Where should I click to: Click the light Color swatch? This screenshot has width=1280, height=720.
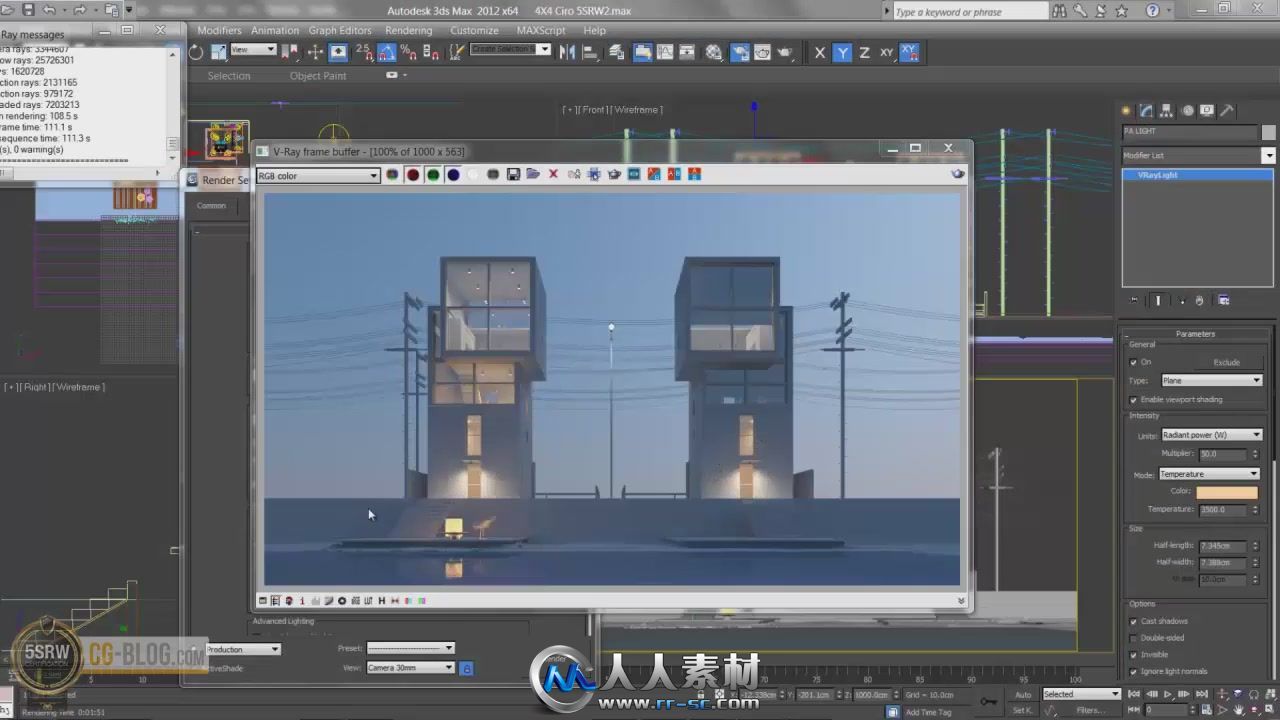1227,492
